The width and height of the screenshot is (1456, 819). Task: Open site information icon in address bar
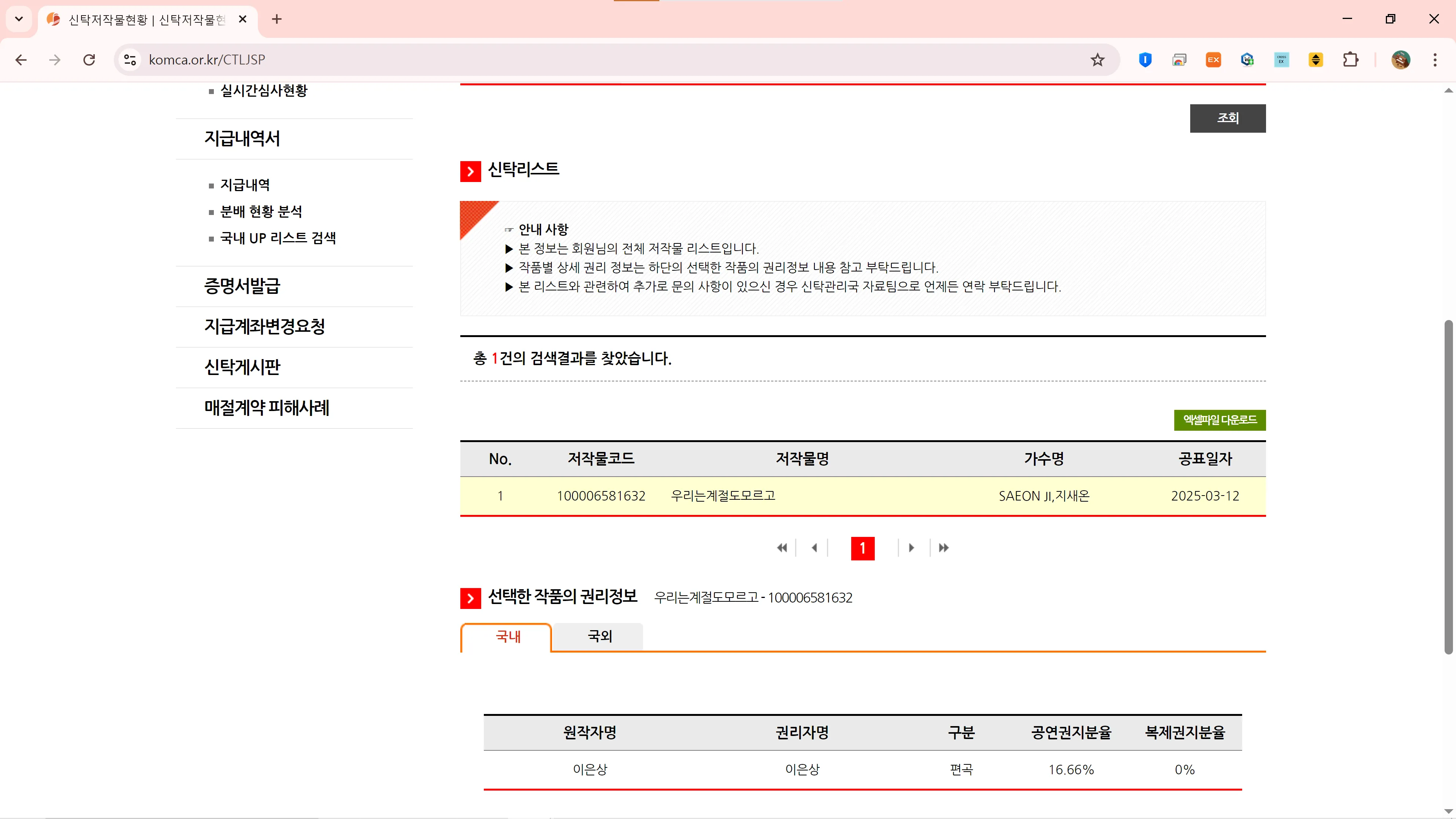click(130, 60)
